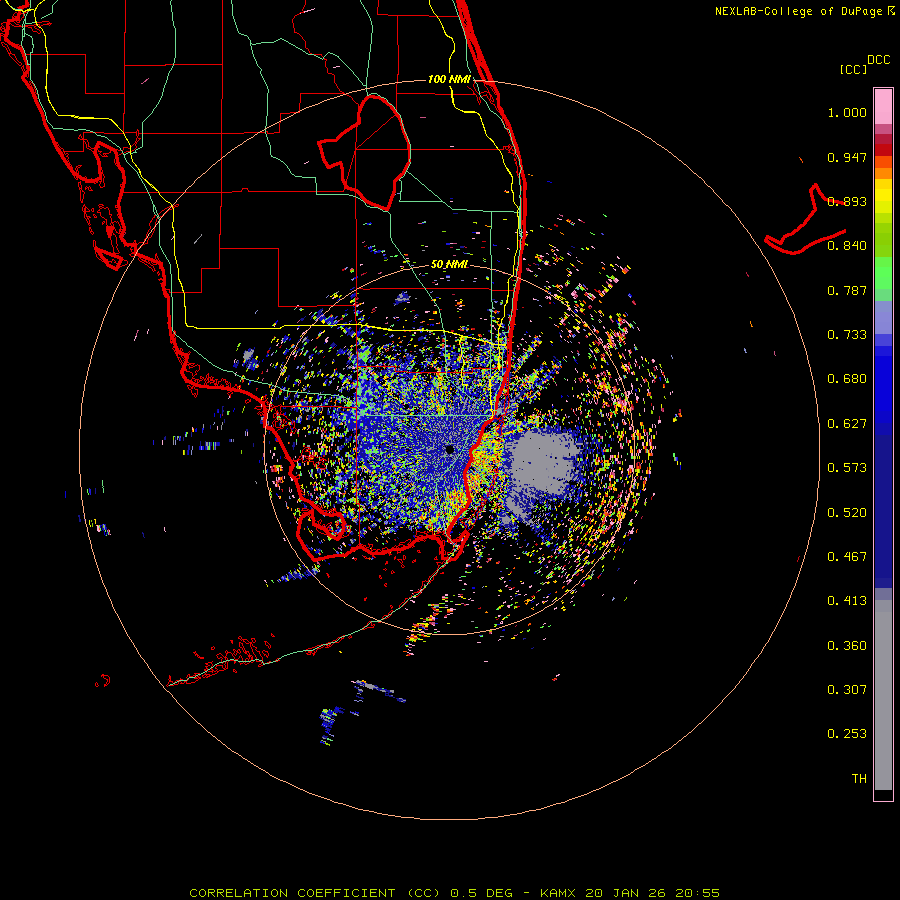Click the 0.627 scale label

tap(847, 424)
